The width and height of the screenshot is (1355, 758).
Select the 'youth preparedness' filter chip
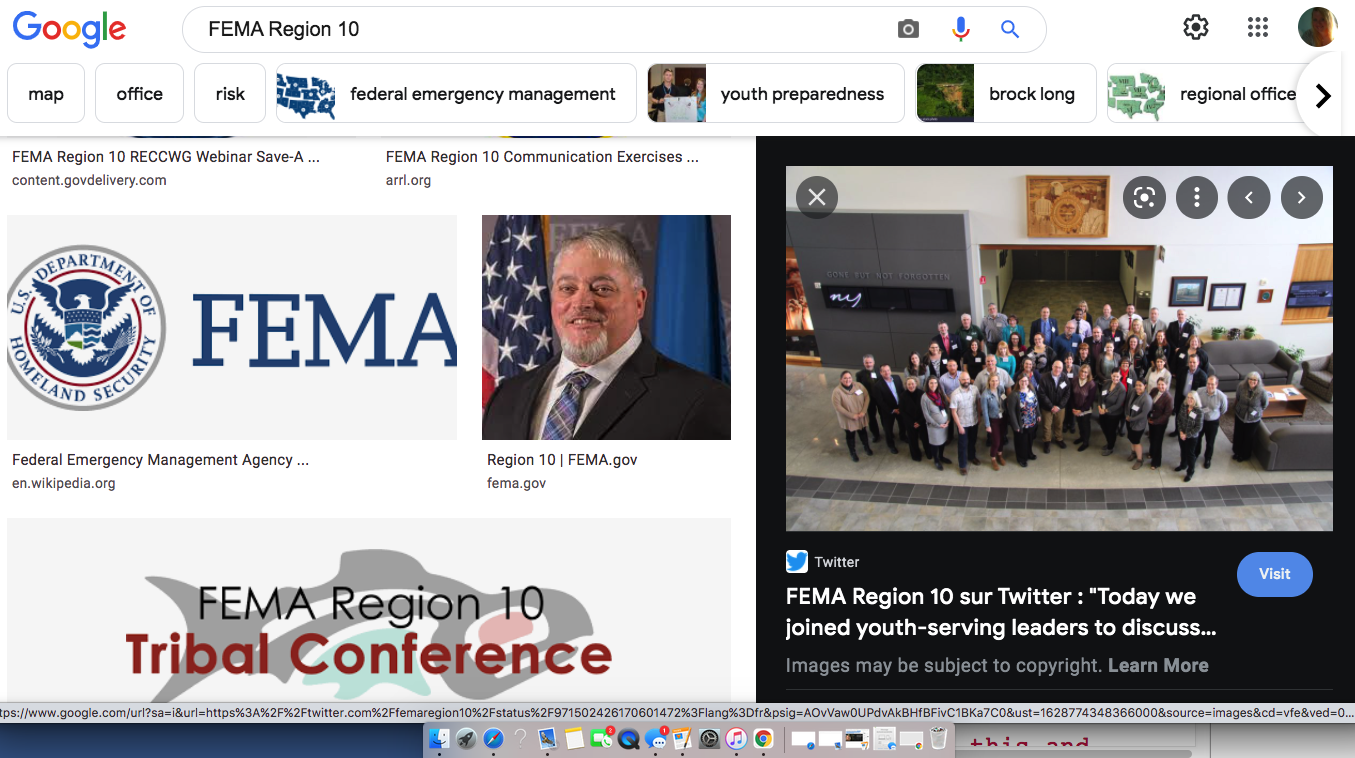(776, 94)
